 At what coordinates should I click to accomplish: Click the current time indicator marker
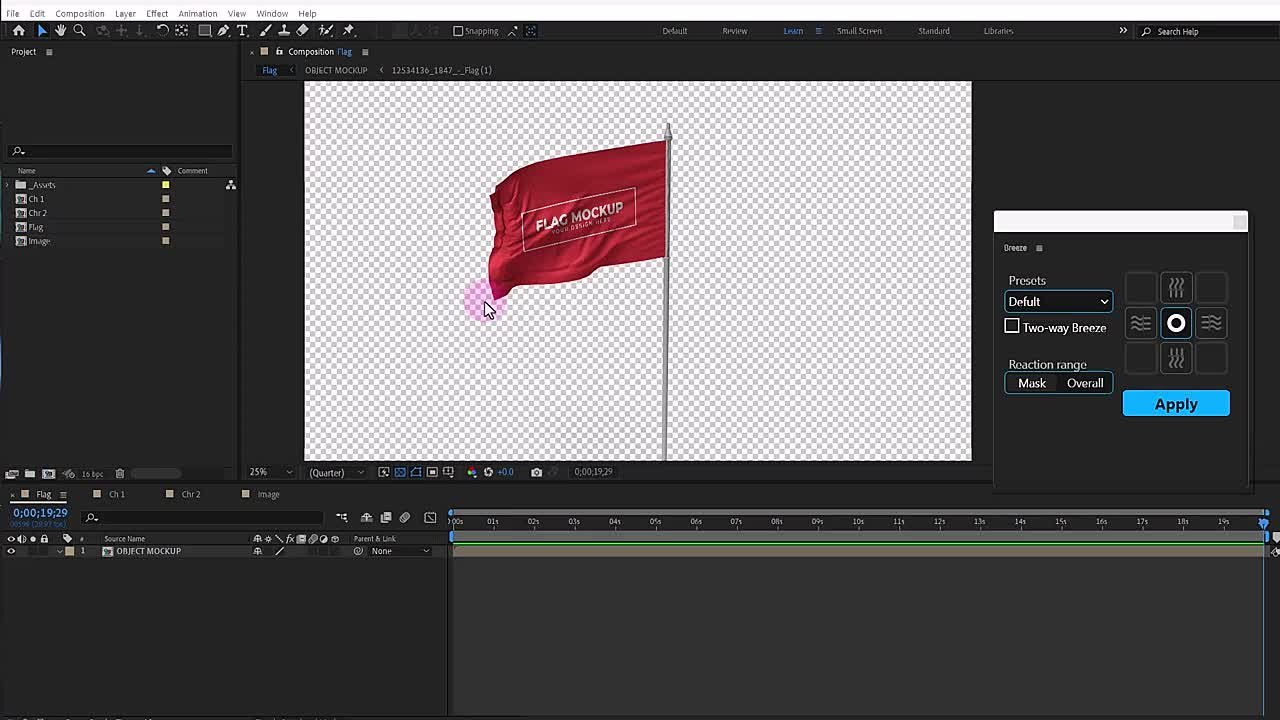1264,522
